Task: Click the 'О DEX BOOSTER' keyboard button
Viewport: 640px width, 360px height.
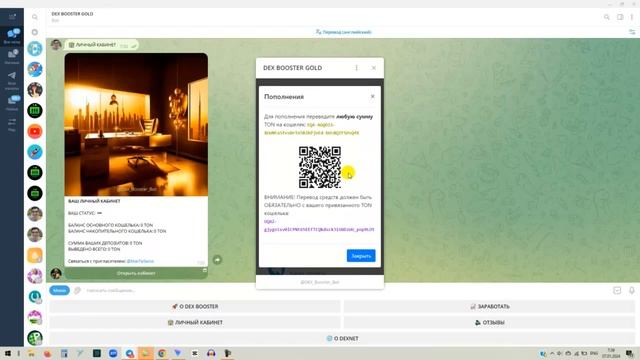Action: 195,307
